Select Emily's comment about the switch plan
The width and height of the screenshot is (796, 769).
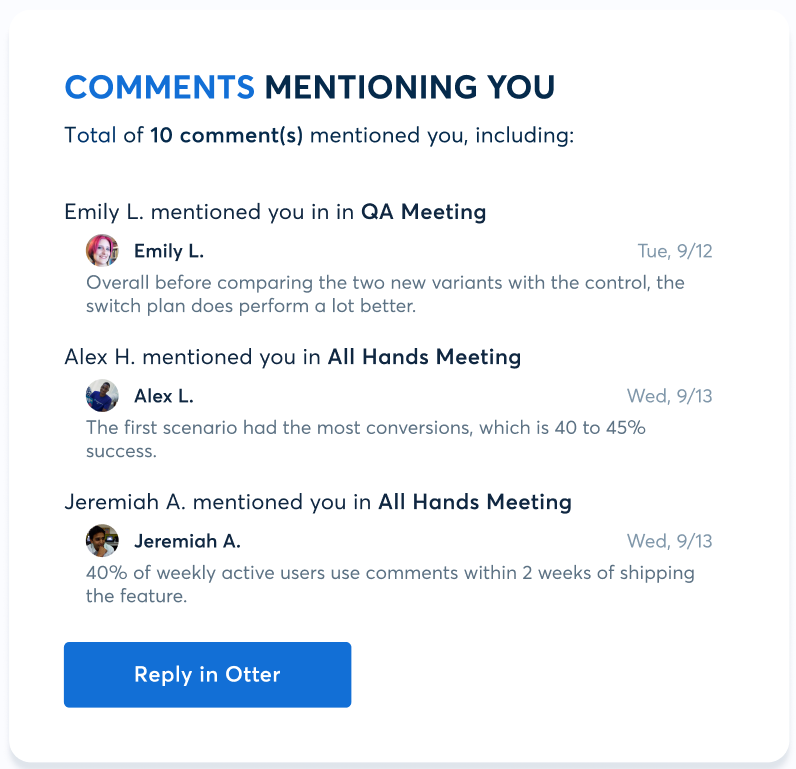385,294
